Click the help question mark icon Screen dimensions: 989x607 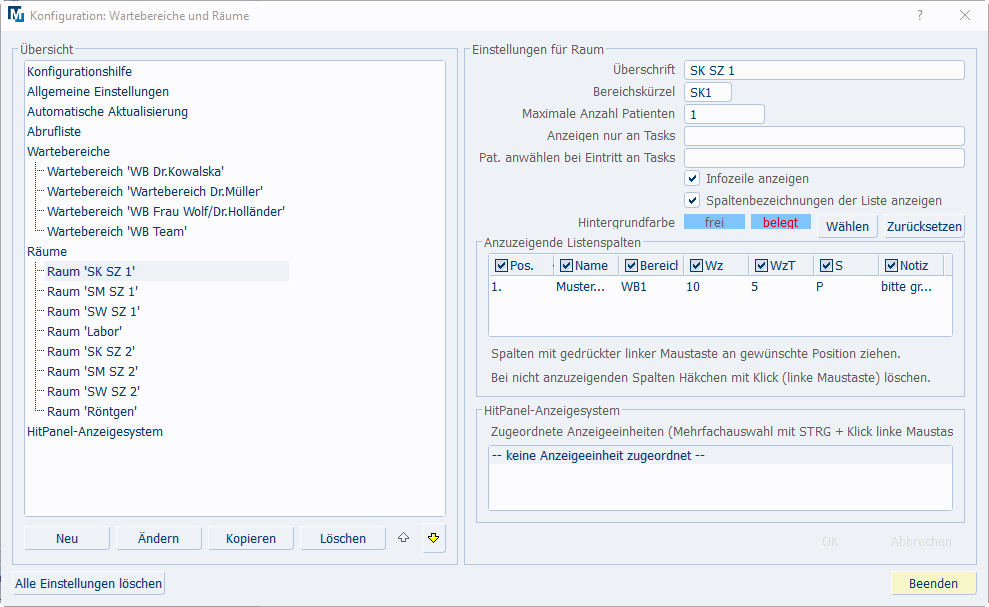click(x=919, y=15)
